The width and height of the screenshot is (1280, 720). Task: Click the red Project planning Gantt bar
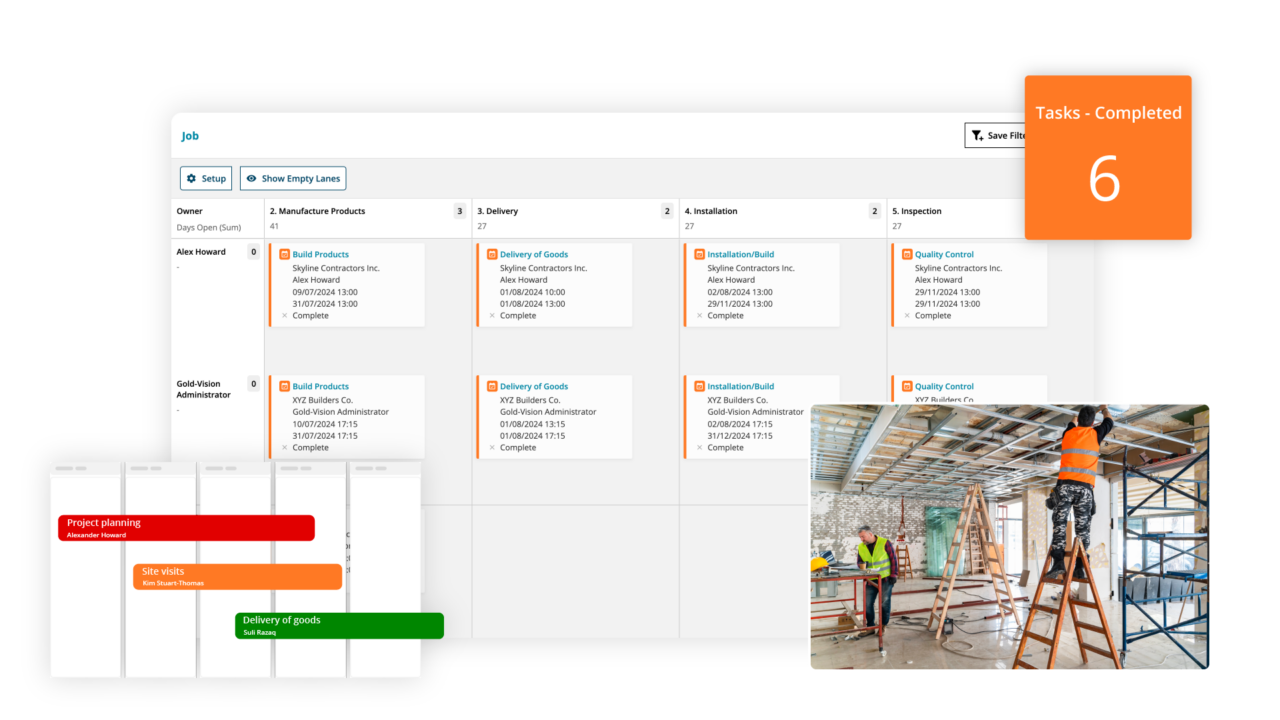click(186, 528)
